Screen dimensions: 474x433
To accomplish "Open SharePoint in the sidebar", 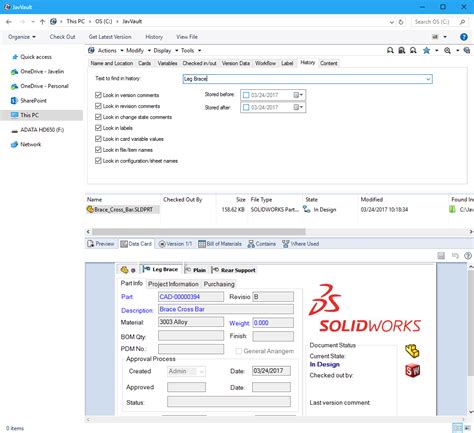I will tap(33, 100).
